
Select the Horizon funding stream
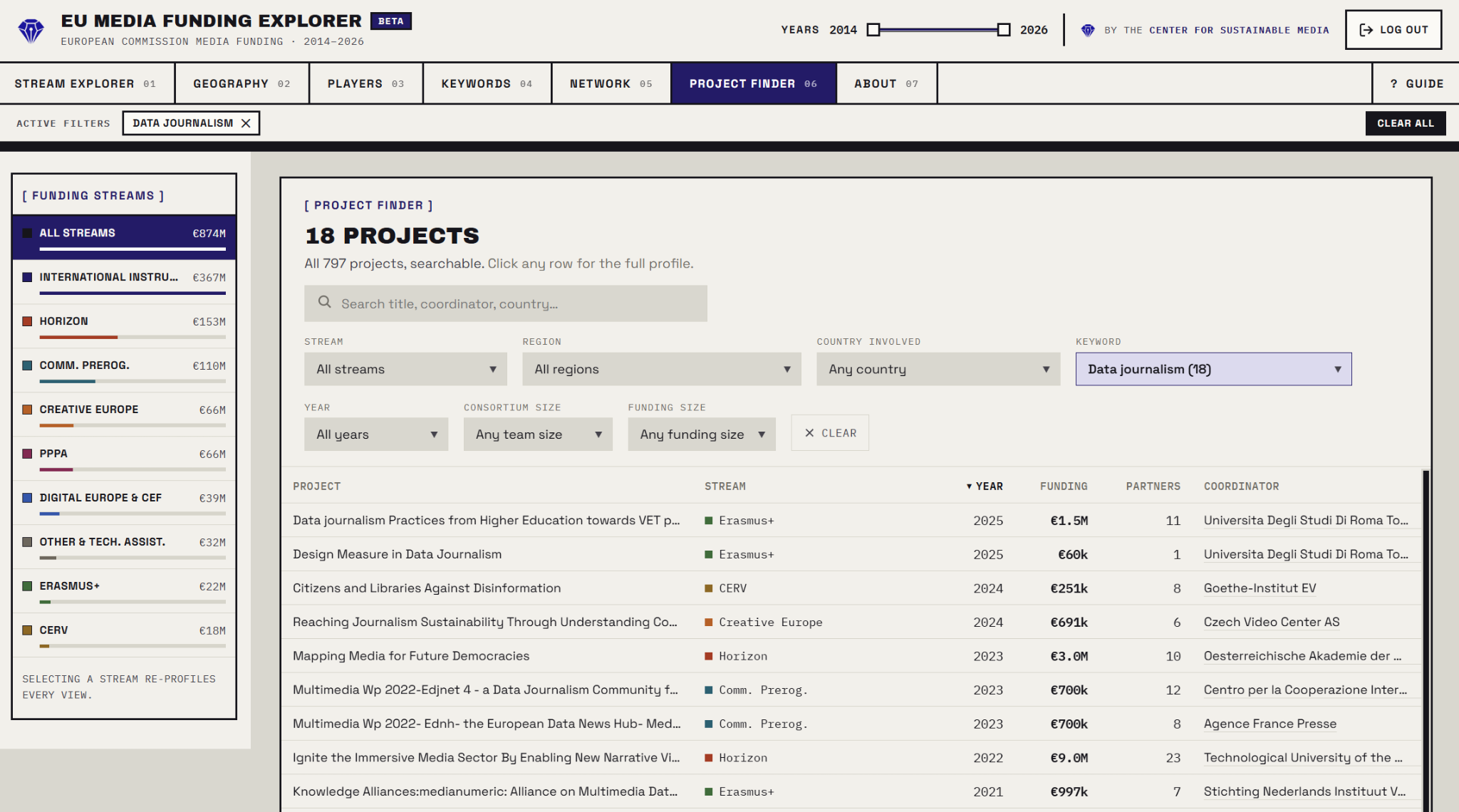[x=124, y=326]
